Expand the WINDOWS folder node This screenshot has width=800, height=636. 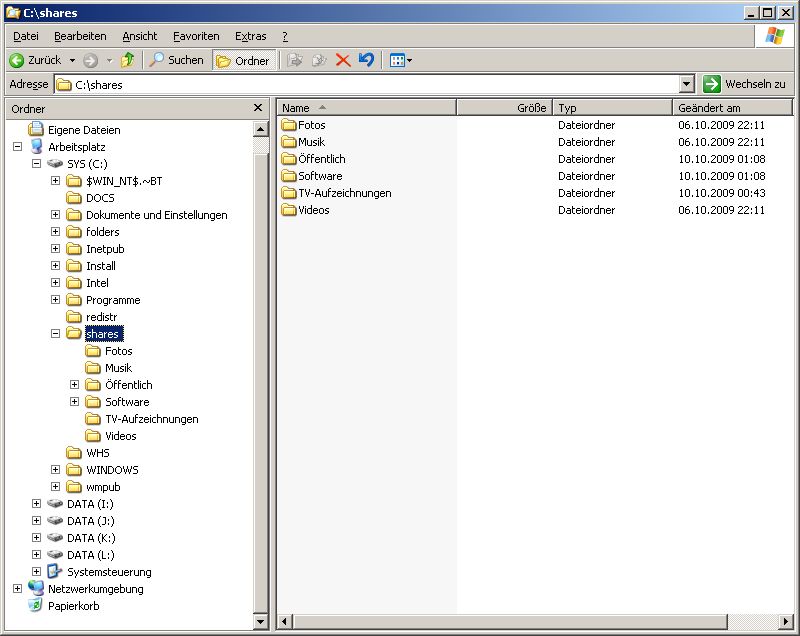point(56,470)
